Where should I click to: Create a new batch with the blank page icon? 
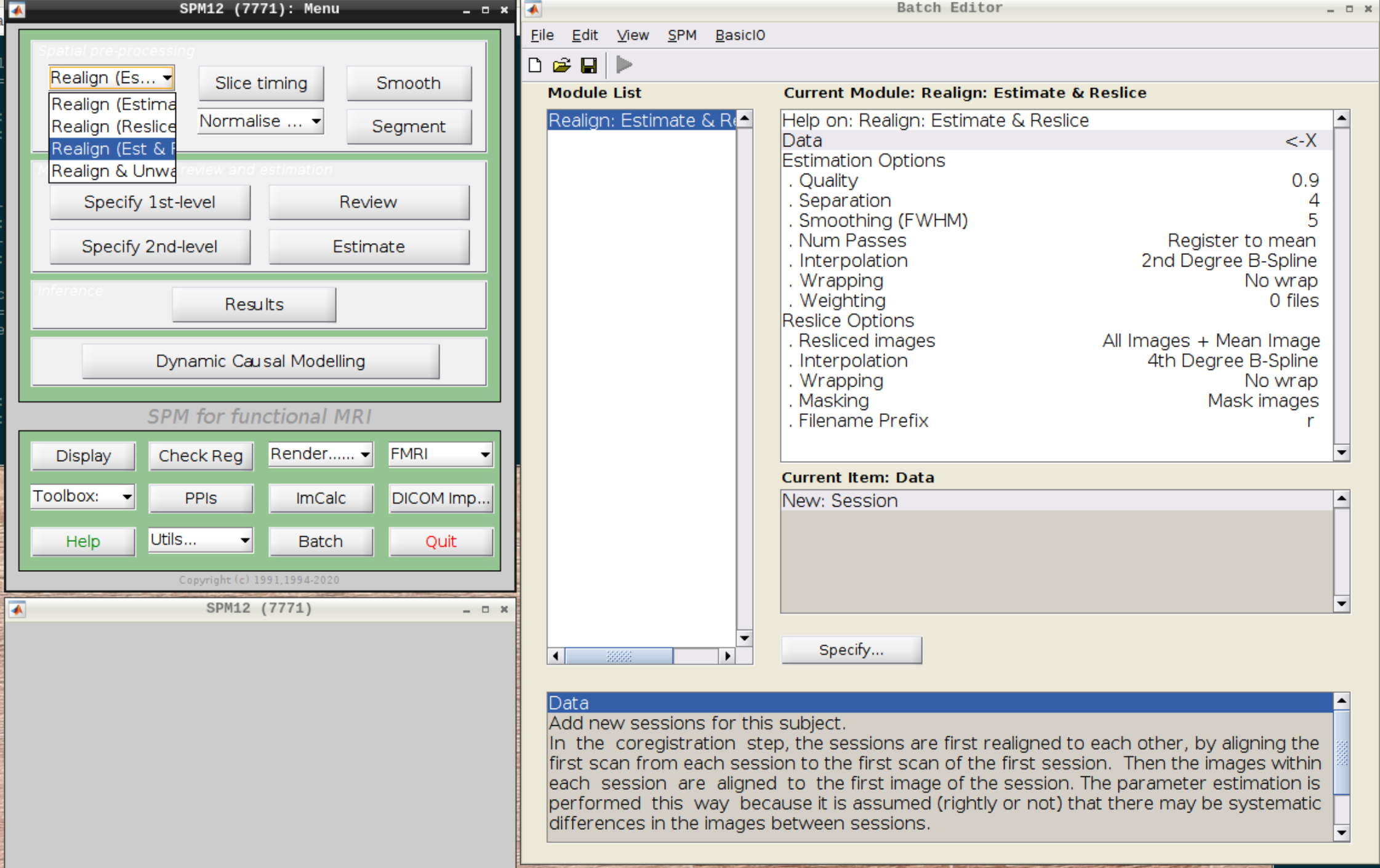(535, 65)
